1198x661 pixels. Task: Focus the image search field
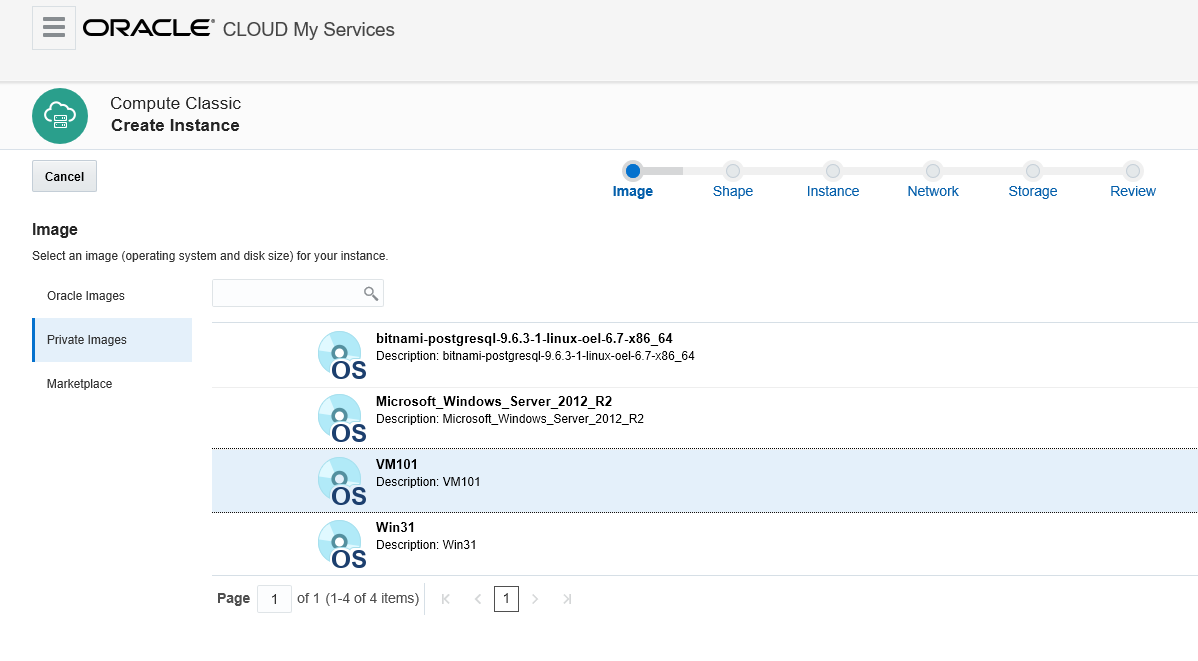pos(297,293)
